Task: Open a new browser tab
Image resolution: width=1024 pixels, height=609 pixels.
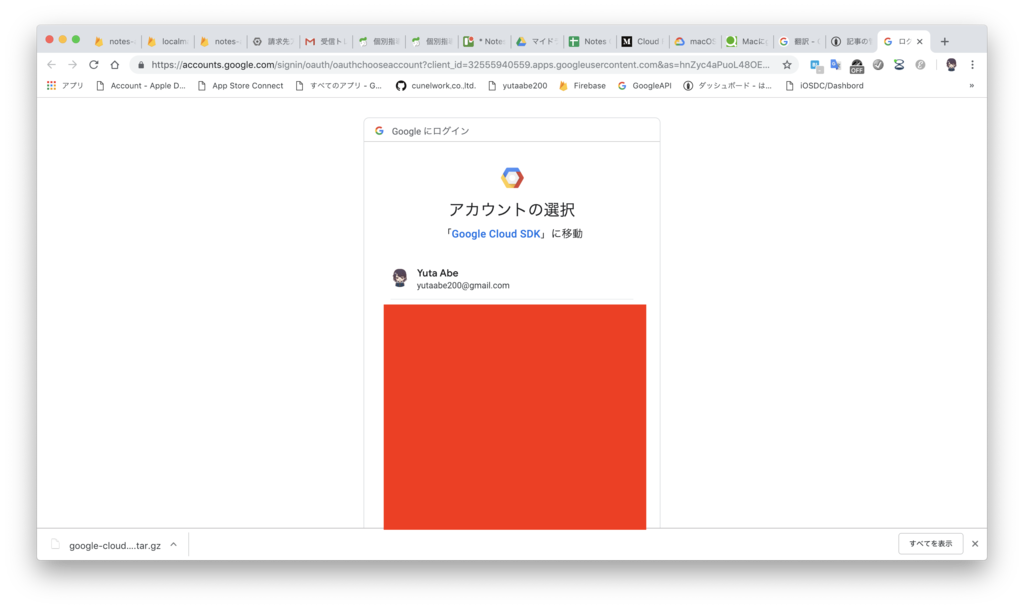Action: [944, 42]
